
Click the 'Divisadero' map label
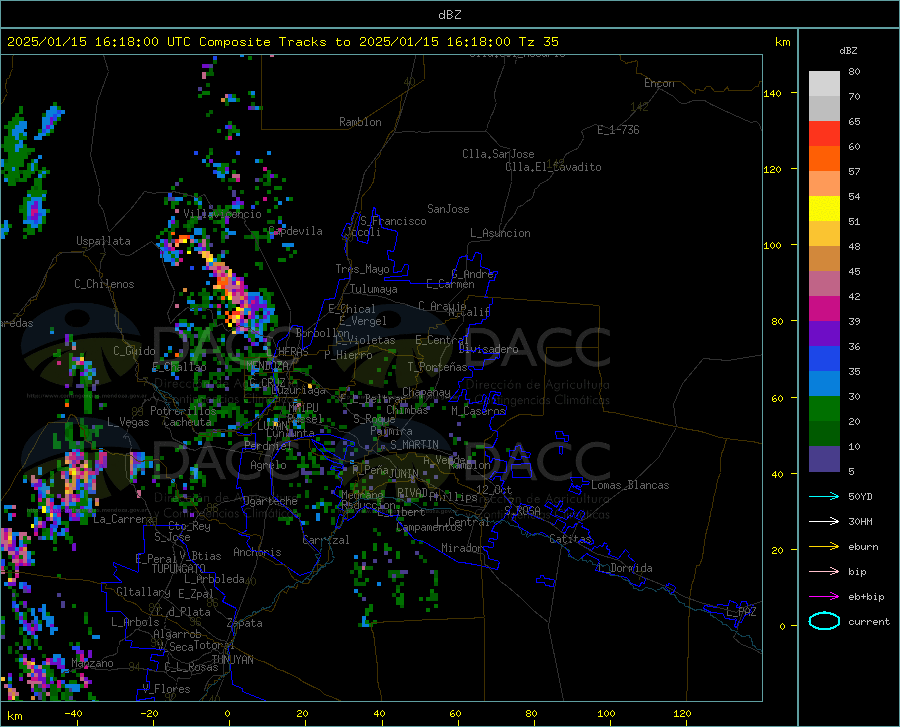point(488,349)
